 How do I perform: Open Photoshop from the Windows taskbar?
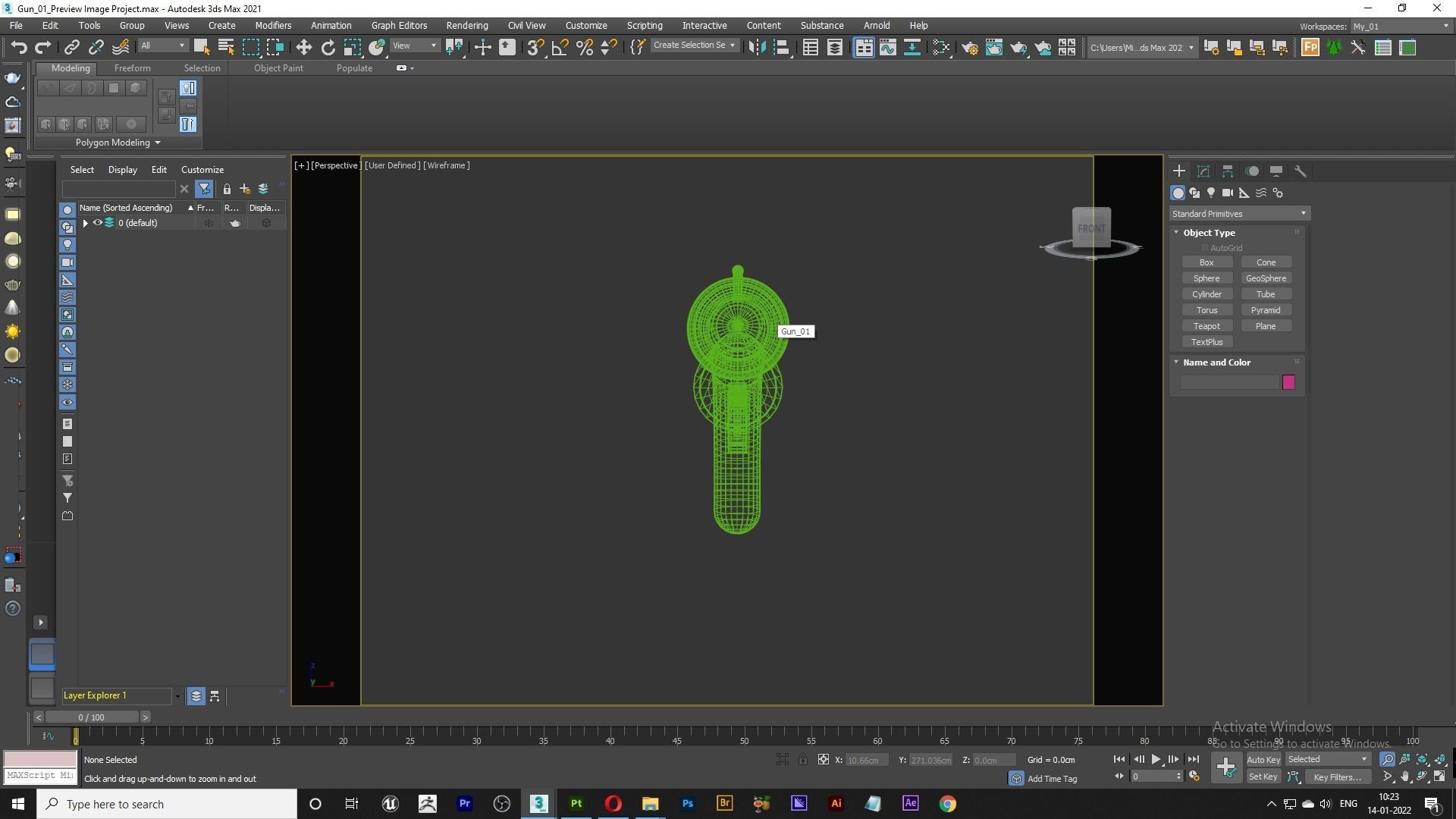pyautogui.click(x=687, y=804)
